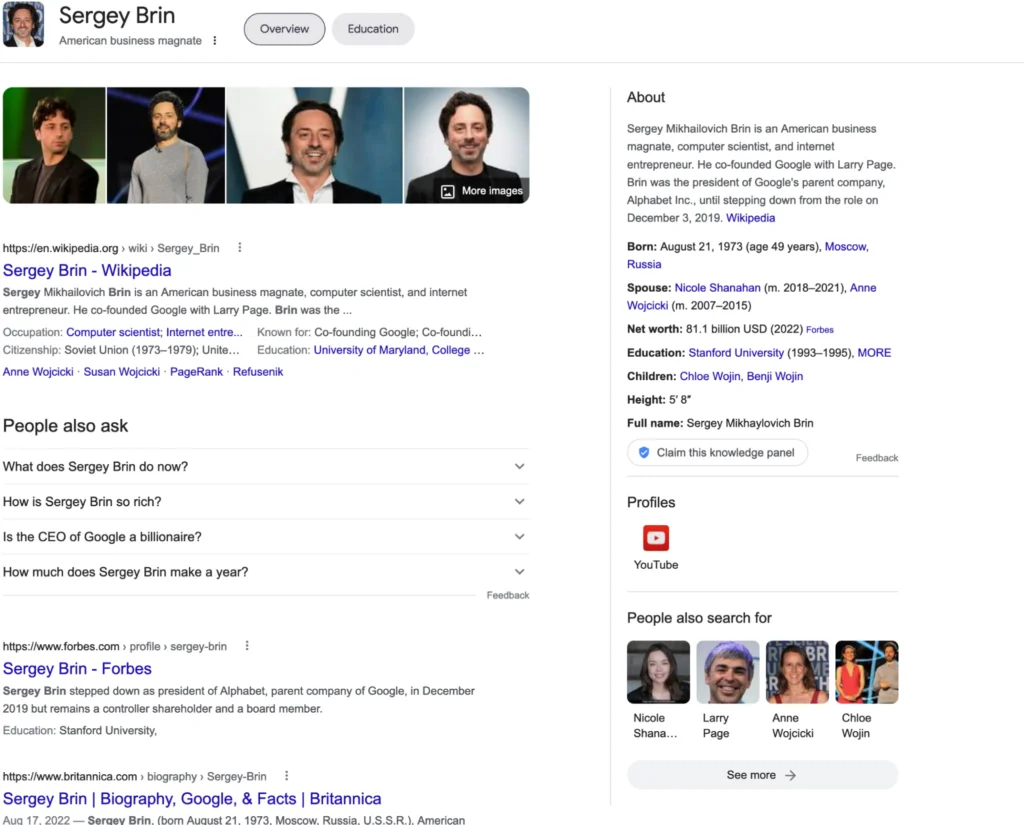The width and height of the screenshot is (1024, 825).
Task: Click the Anne Wojcicki spouse link in About
Action: click(752, 297)
